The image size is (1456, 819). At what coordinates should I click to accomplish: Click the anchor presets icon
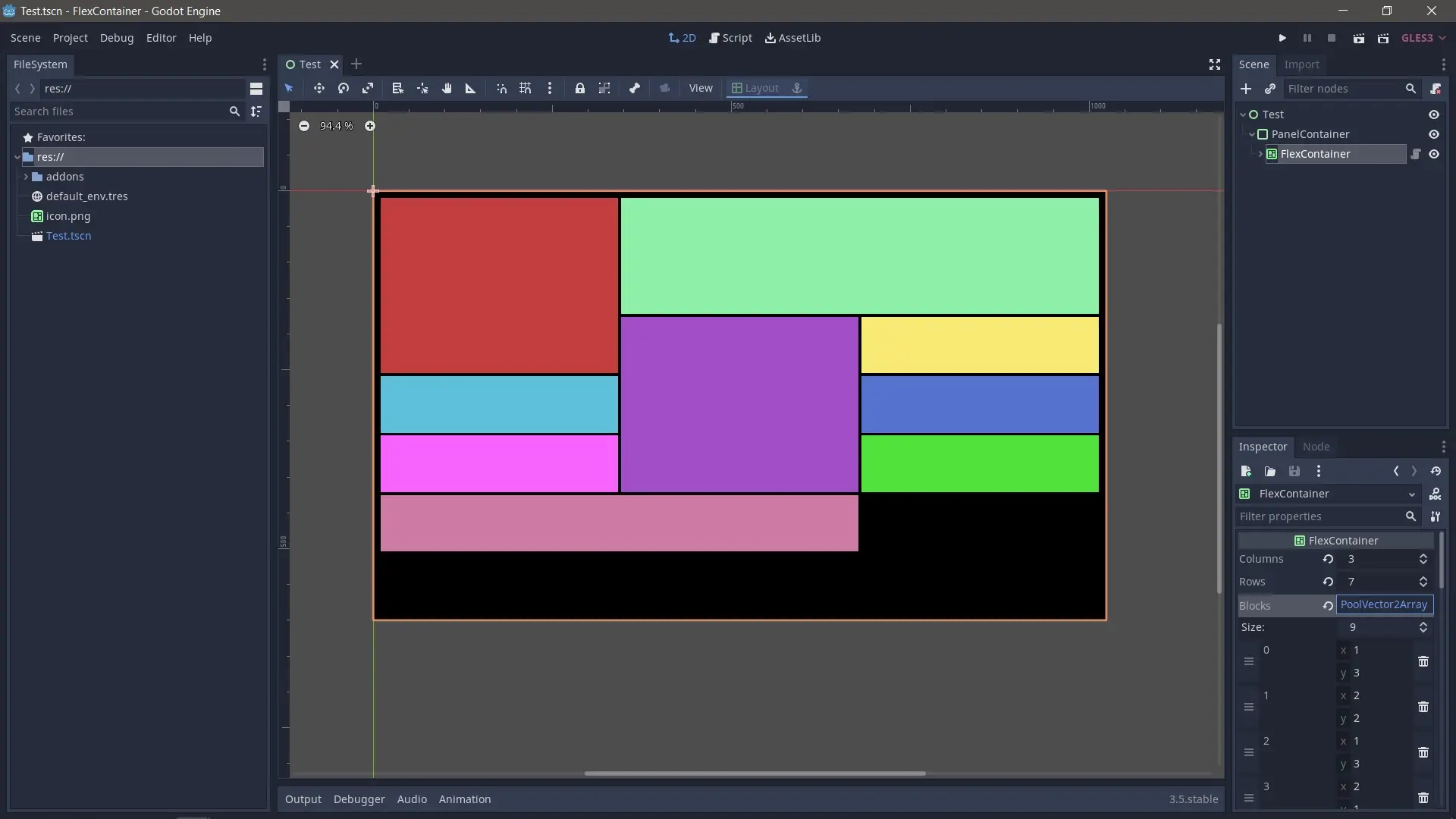797,89
